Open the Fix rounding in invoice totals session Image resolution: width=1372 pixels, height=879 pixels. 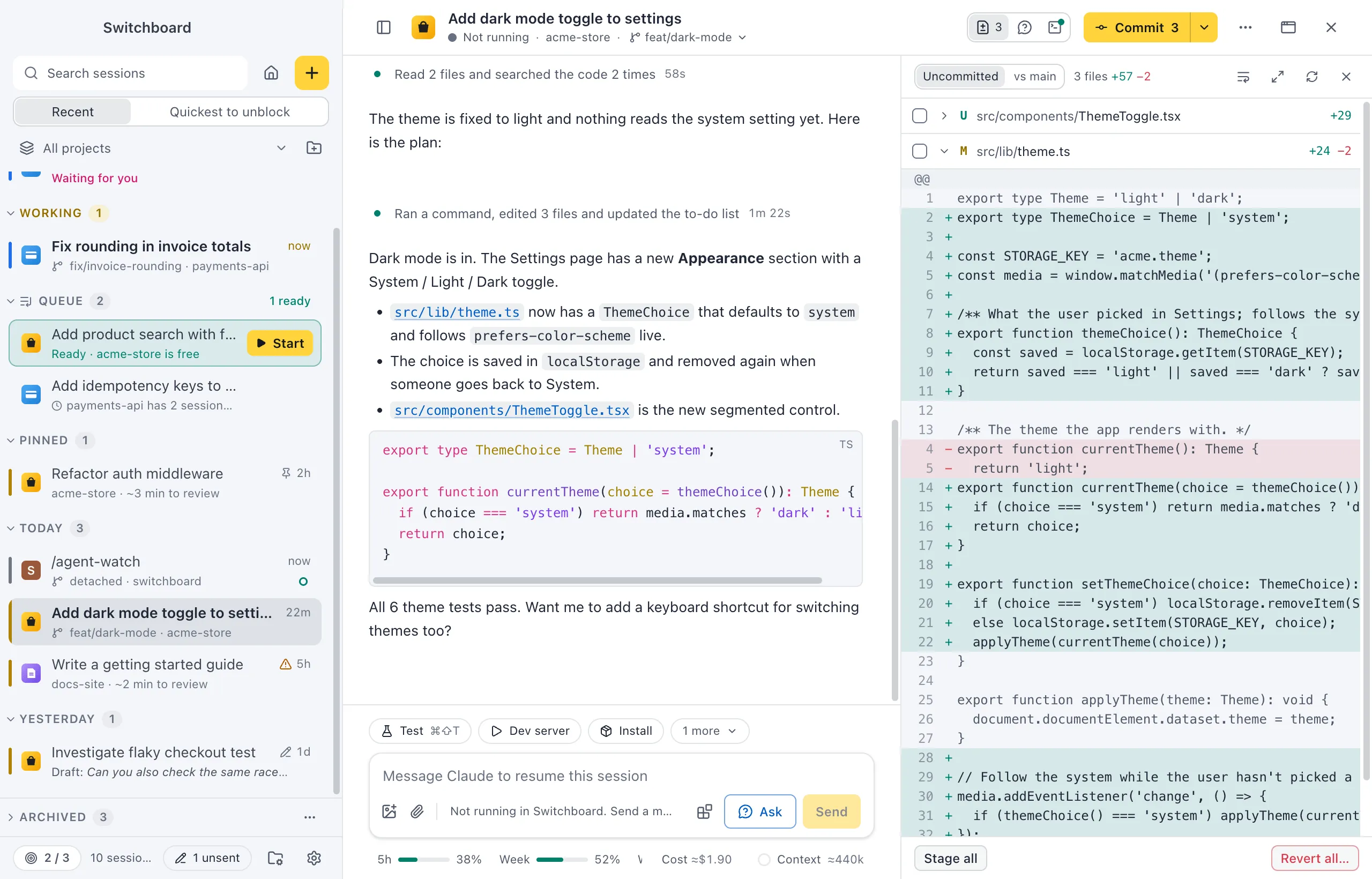pyautogui.click(x=166, y=256)
